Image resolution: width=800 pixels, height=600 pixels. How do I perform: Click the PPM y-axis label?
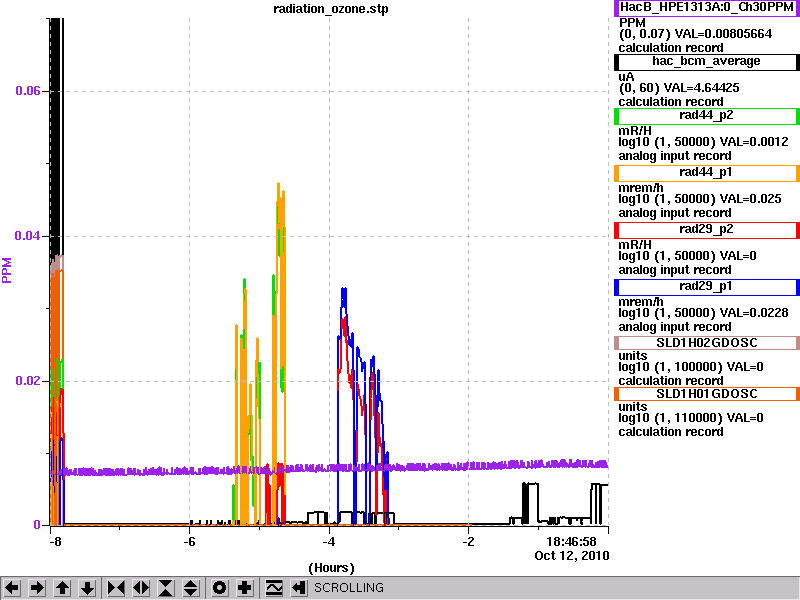point(7,270)
